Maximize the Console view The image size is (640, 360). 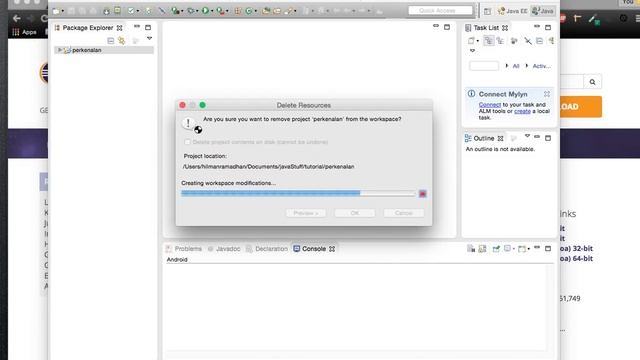point(548,248)
